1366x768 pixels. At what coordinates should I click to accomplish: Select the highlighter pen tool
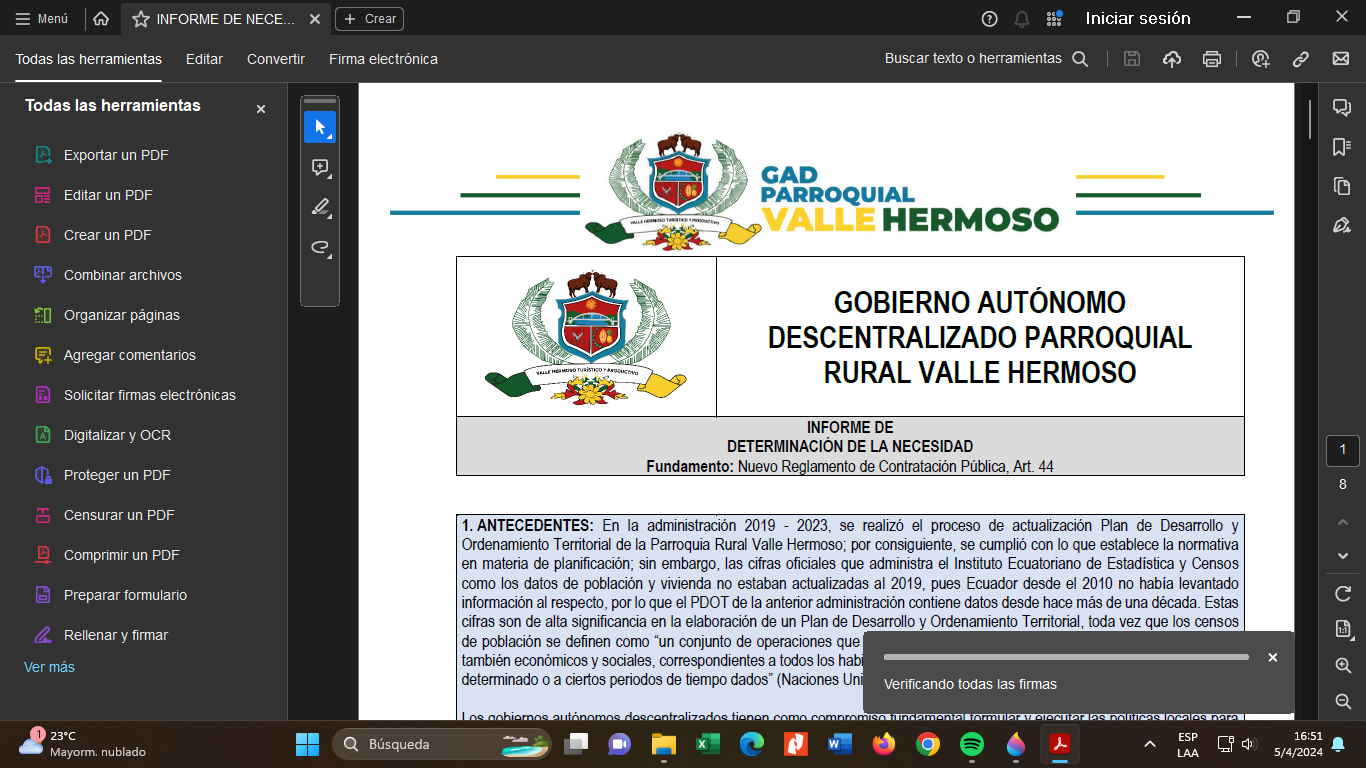pyautogui.click(x=320, y=207)
